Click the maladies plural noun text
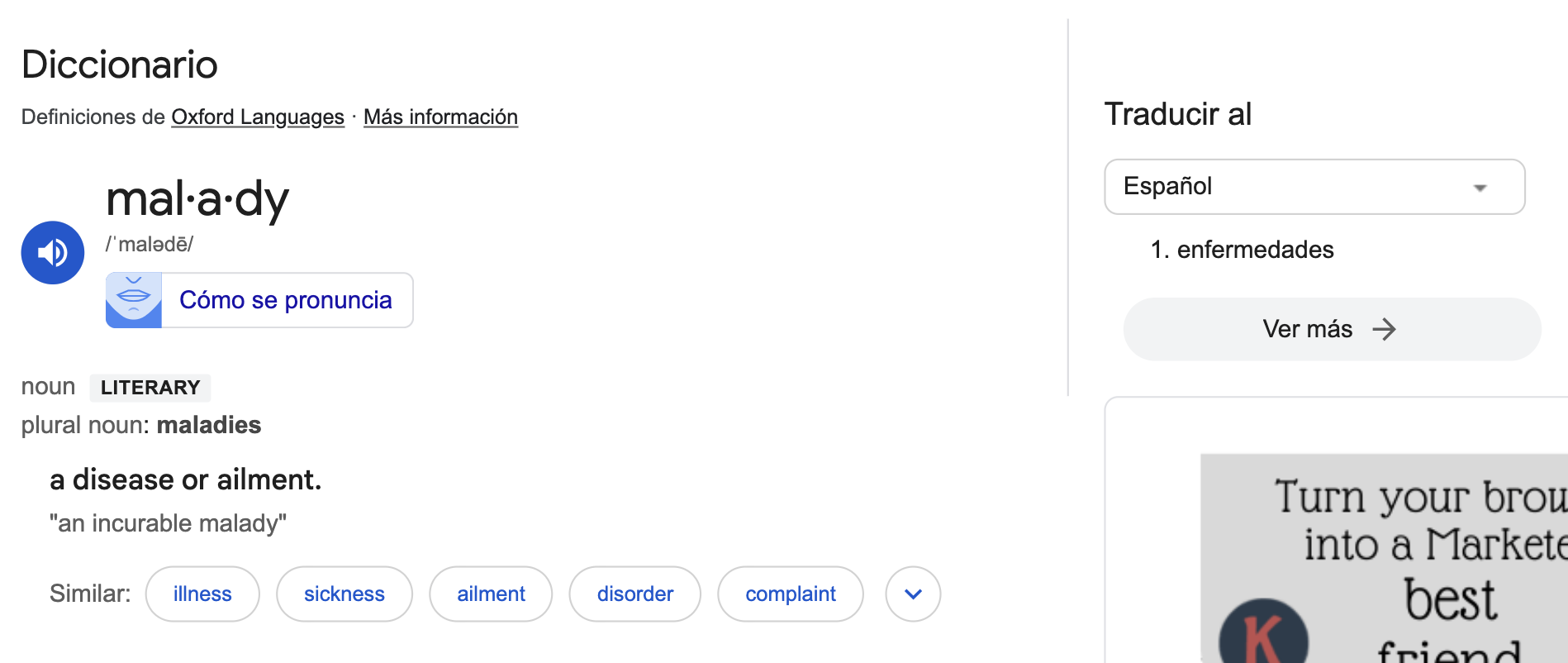Screen dimensions: 1568x663 click(209, 425)
